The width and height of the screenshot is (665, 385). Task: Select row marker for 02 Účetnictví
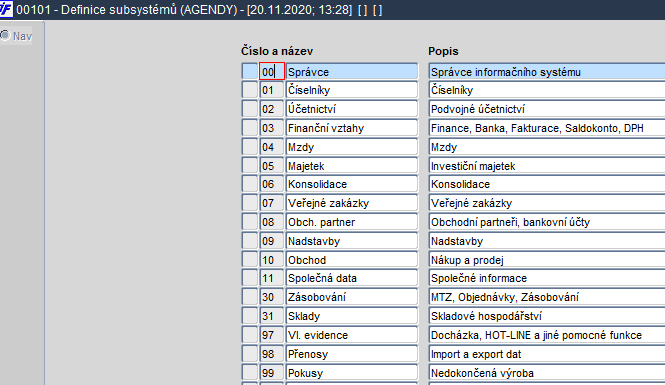point(250,109)
